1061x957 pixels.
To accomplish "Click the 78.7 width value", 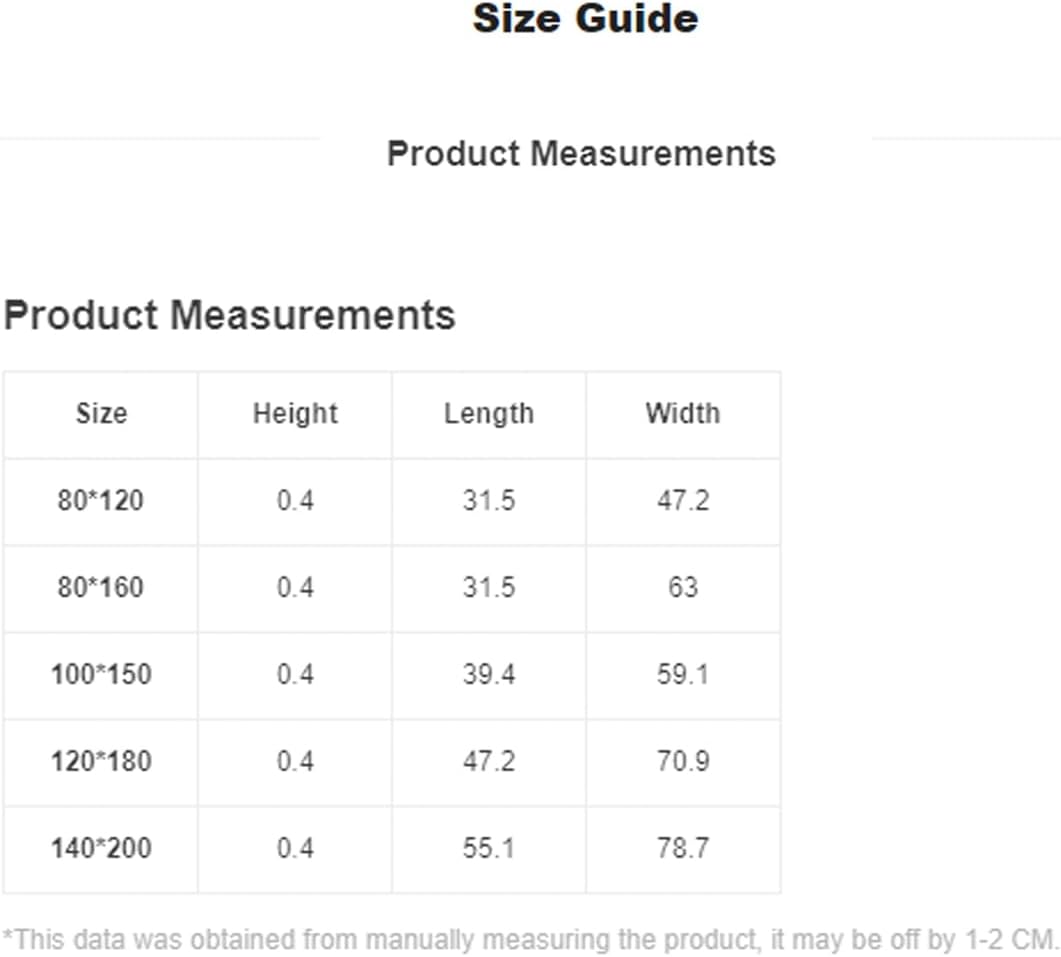I will (x=683, y=848).
